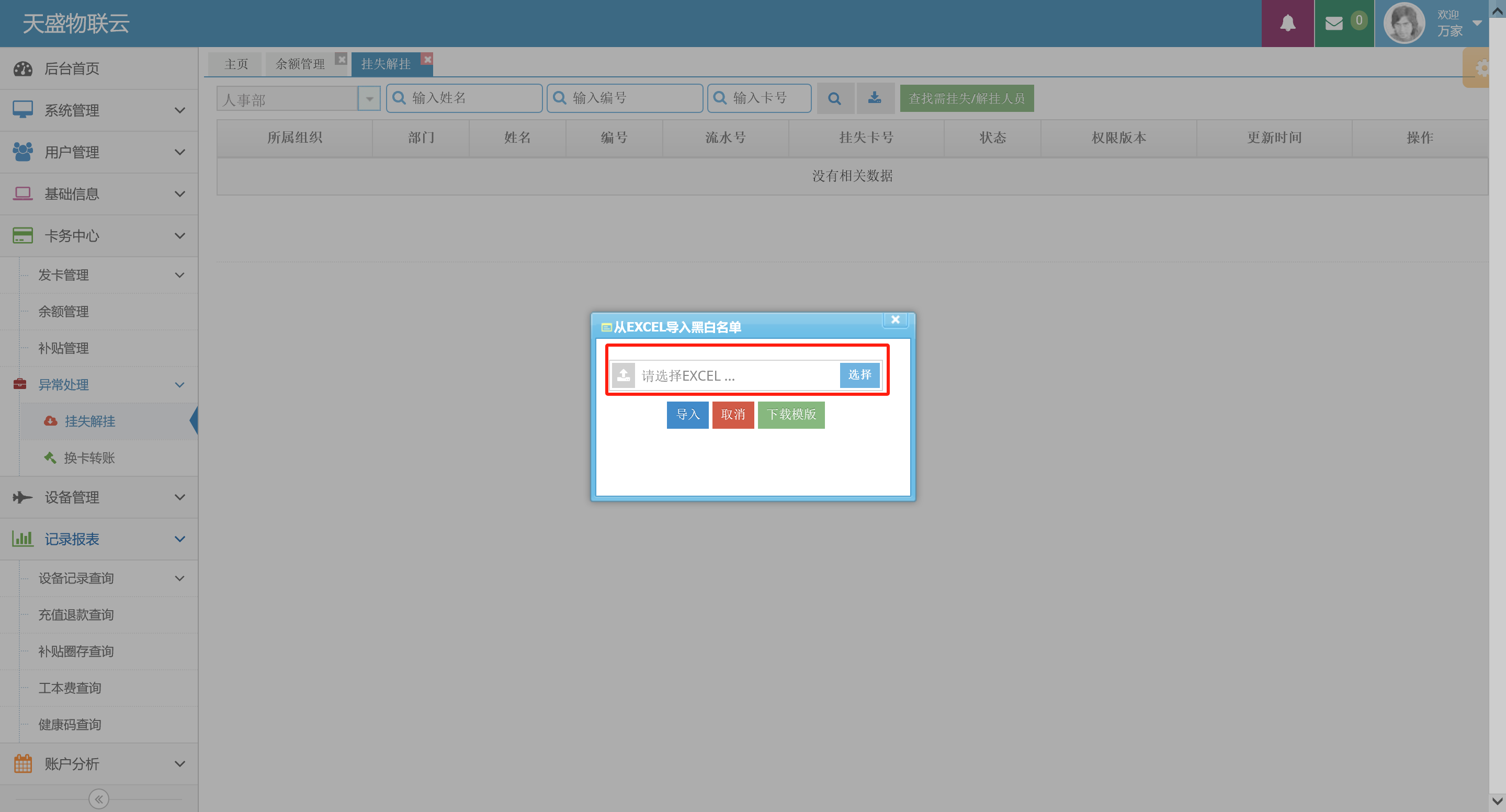The height and width of the screenshot is (812, 1506).
Task: Open 充值退款查询 report
Action: coord(108,615)
